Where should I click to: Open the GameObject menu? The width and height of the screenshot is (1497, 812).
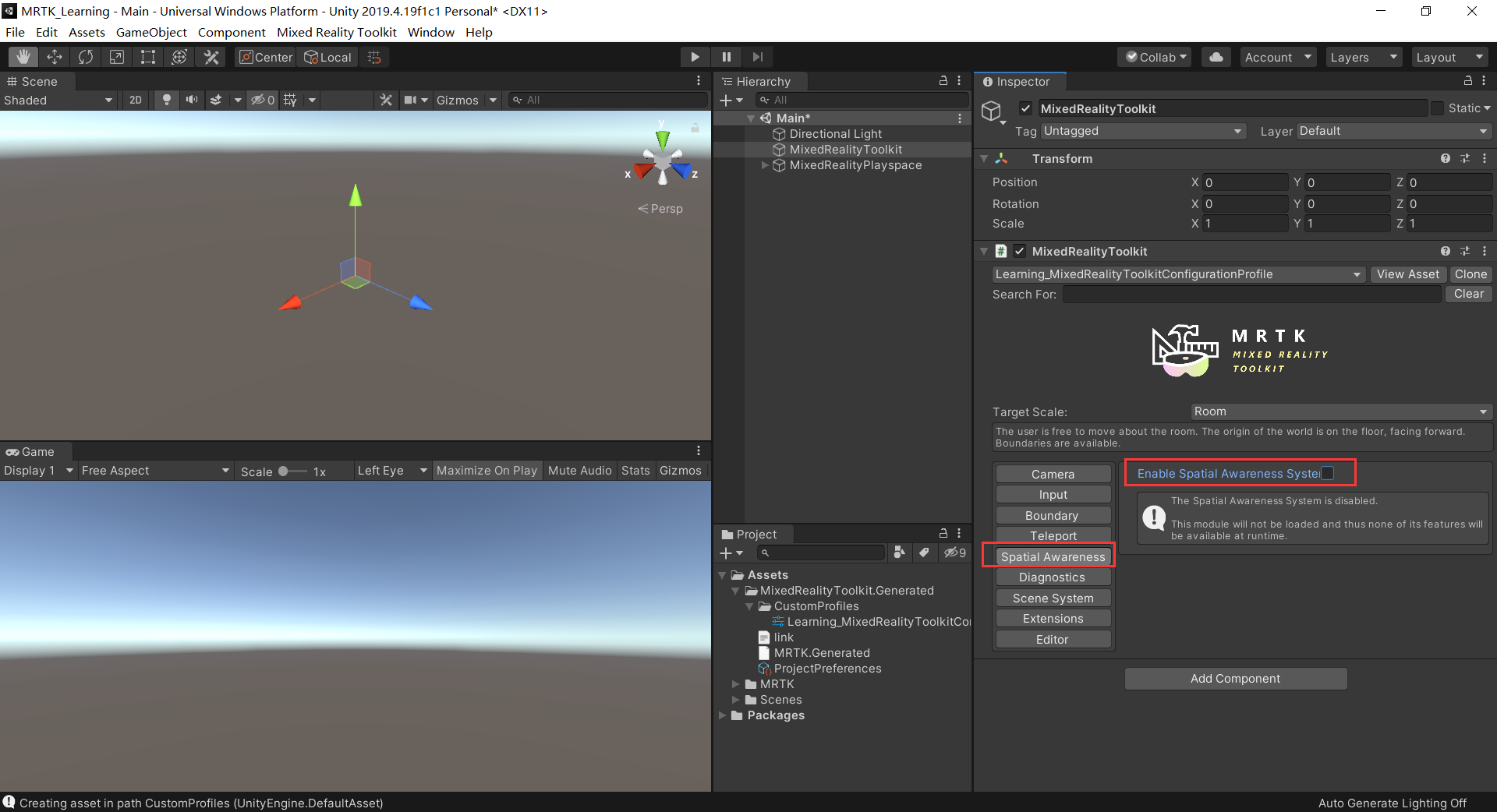151,32
